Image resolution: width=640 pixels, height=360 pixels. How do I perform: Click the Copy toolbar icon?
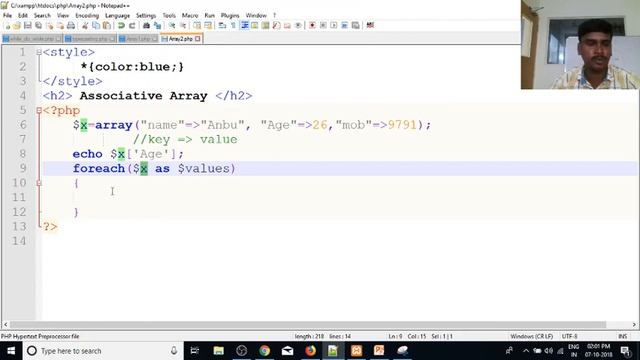[96, 26]
